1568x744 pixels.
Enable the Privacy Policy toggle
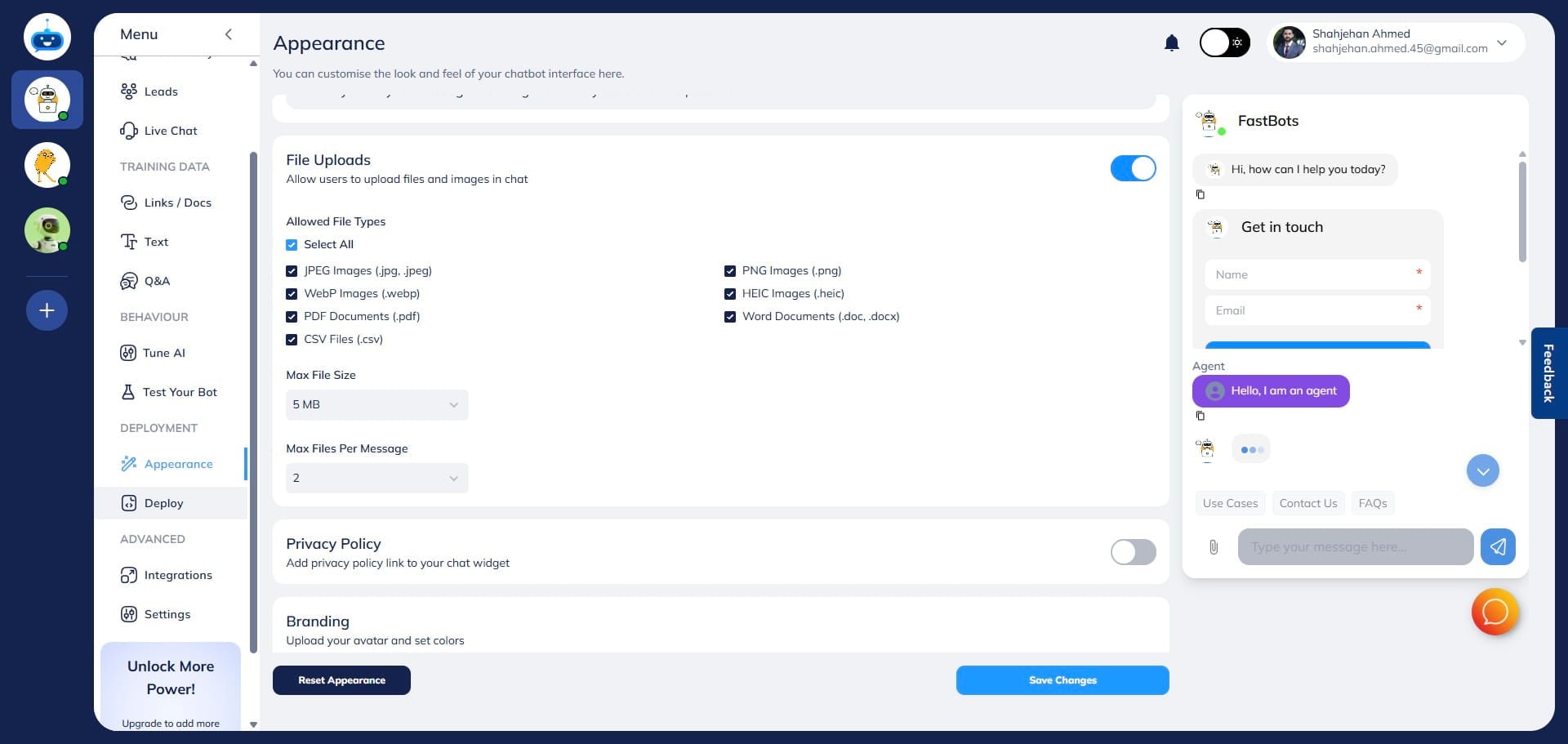click(1134, 552)
